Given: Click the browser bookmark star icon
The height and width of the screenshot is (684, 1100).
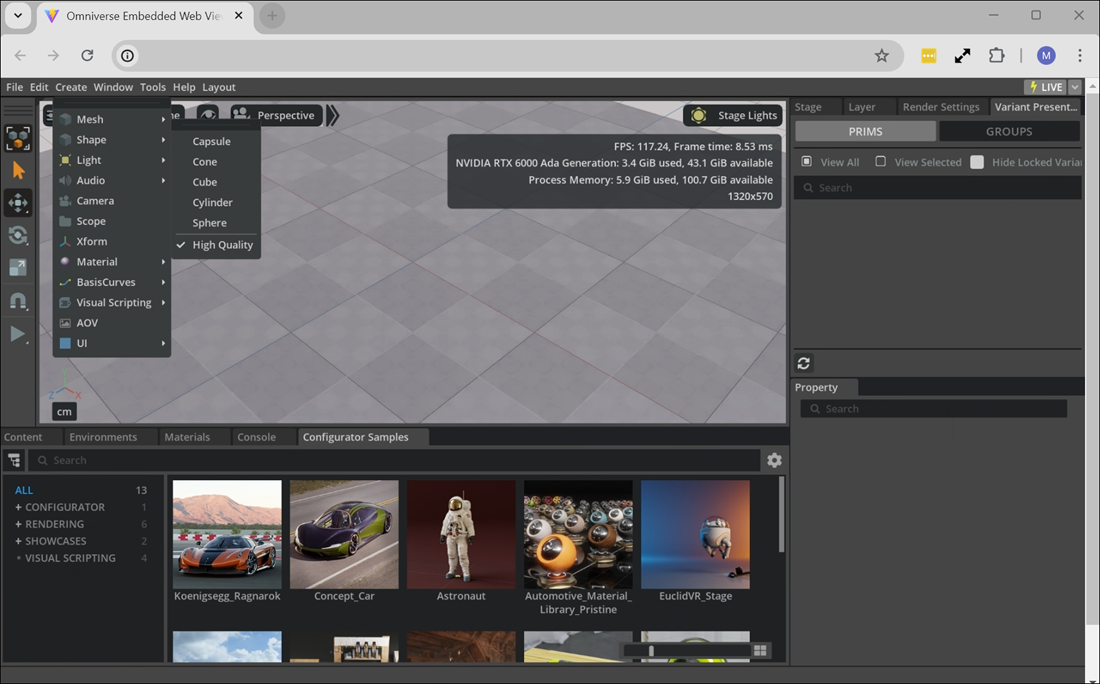Looking at the screenshot, I should [x=881, y=56].
